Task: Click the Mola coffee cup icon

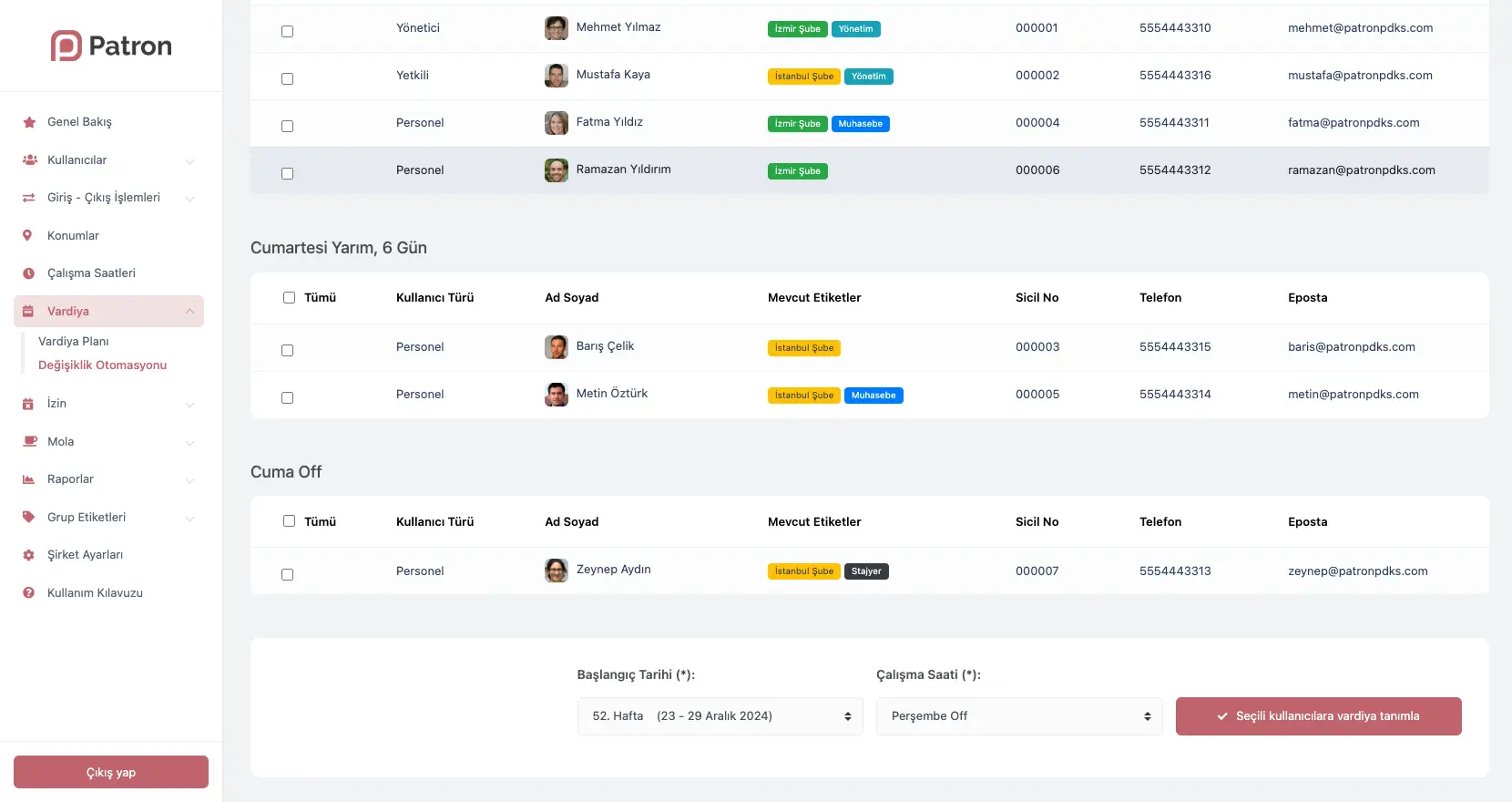Action: (29, 442)
